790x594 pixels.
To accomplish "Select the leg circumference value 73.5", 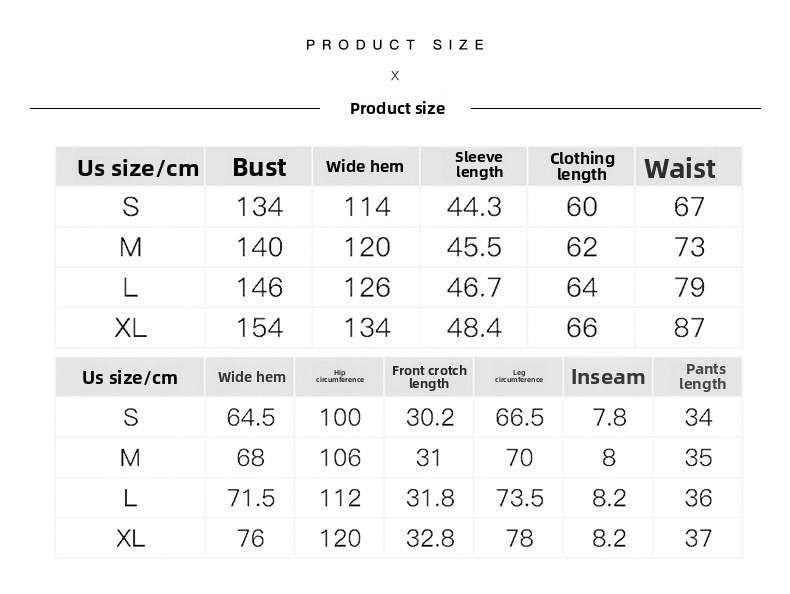I will pos(519,498).
